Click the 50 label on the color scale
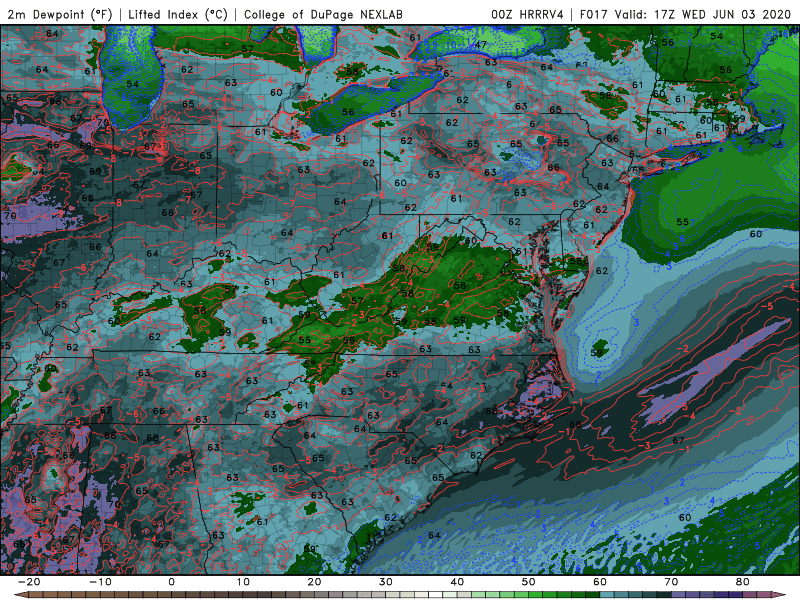800x600 pixels. tap(529, 582)
